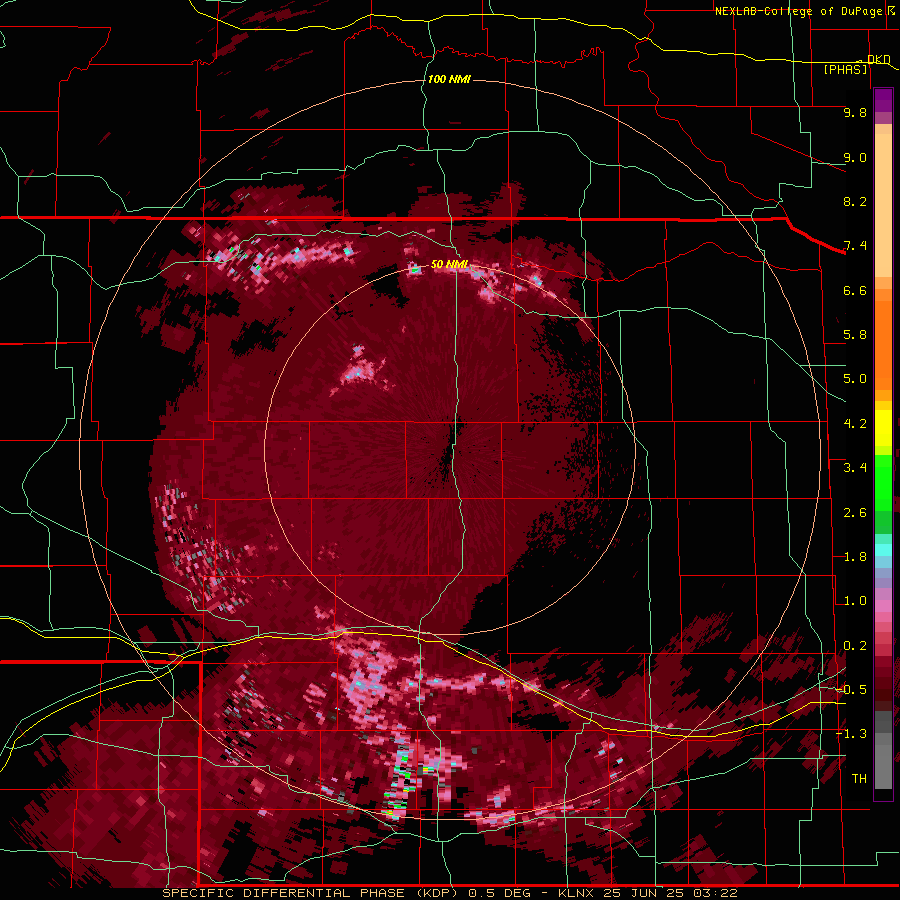Screen dimensions: 900x900
Task: Click the 9.0 value on the color scale
Action: pyautogui.click(x=855, y=157)
